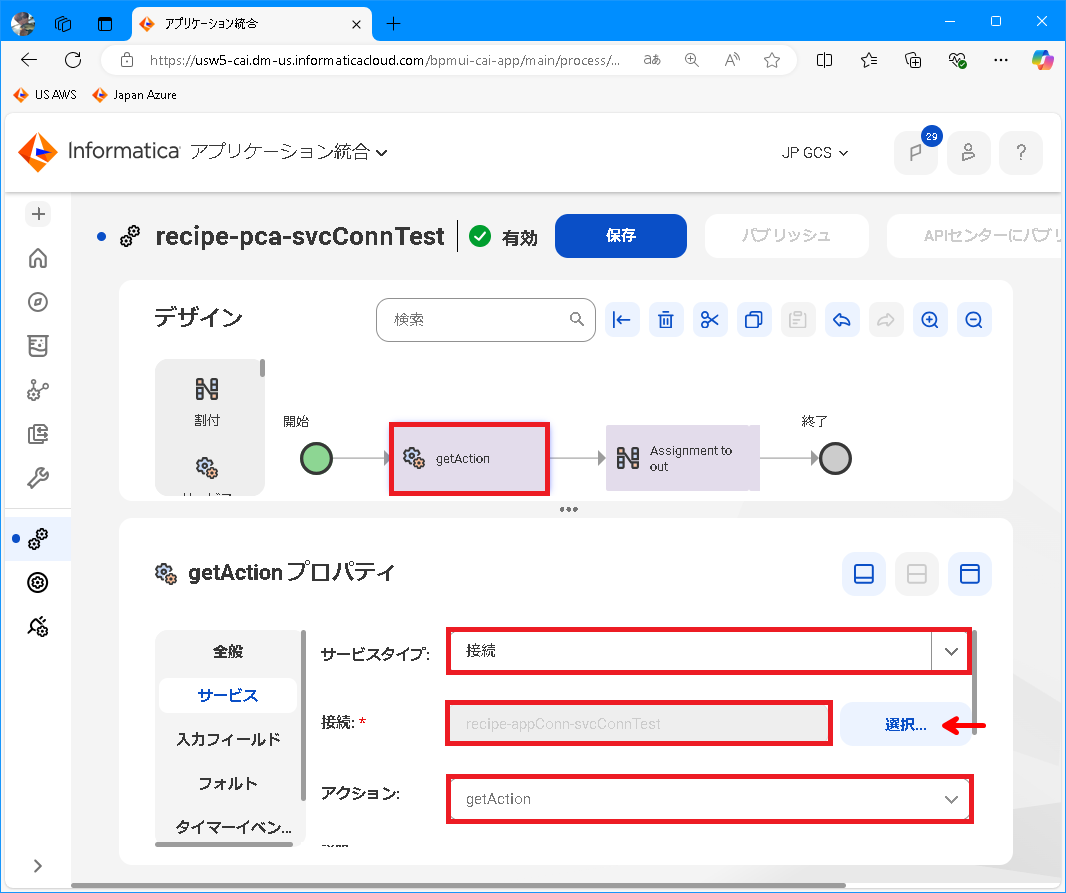Open the サービスタイプ dropdown

(x=709, y=651)
